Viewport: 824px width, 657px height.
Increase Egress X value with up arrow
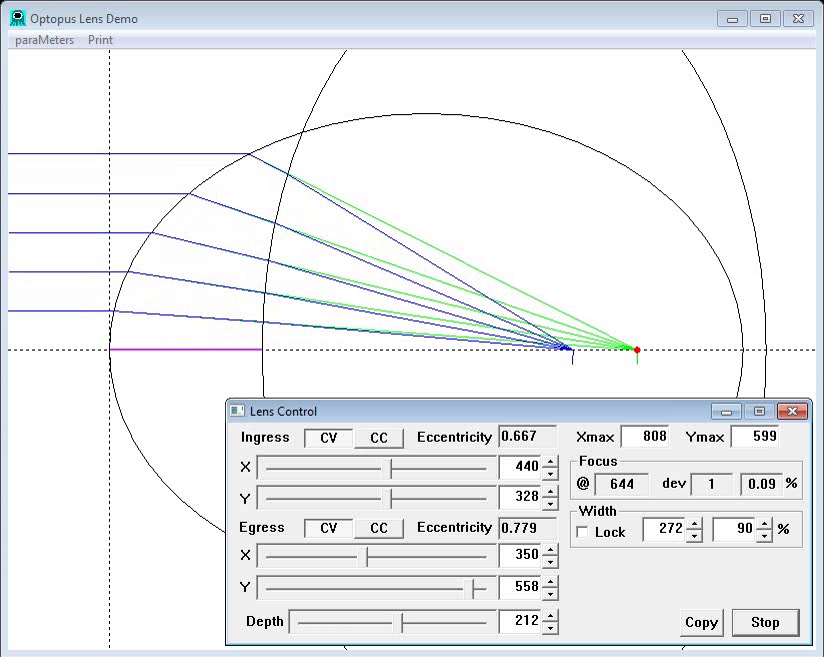coord(550,550)
